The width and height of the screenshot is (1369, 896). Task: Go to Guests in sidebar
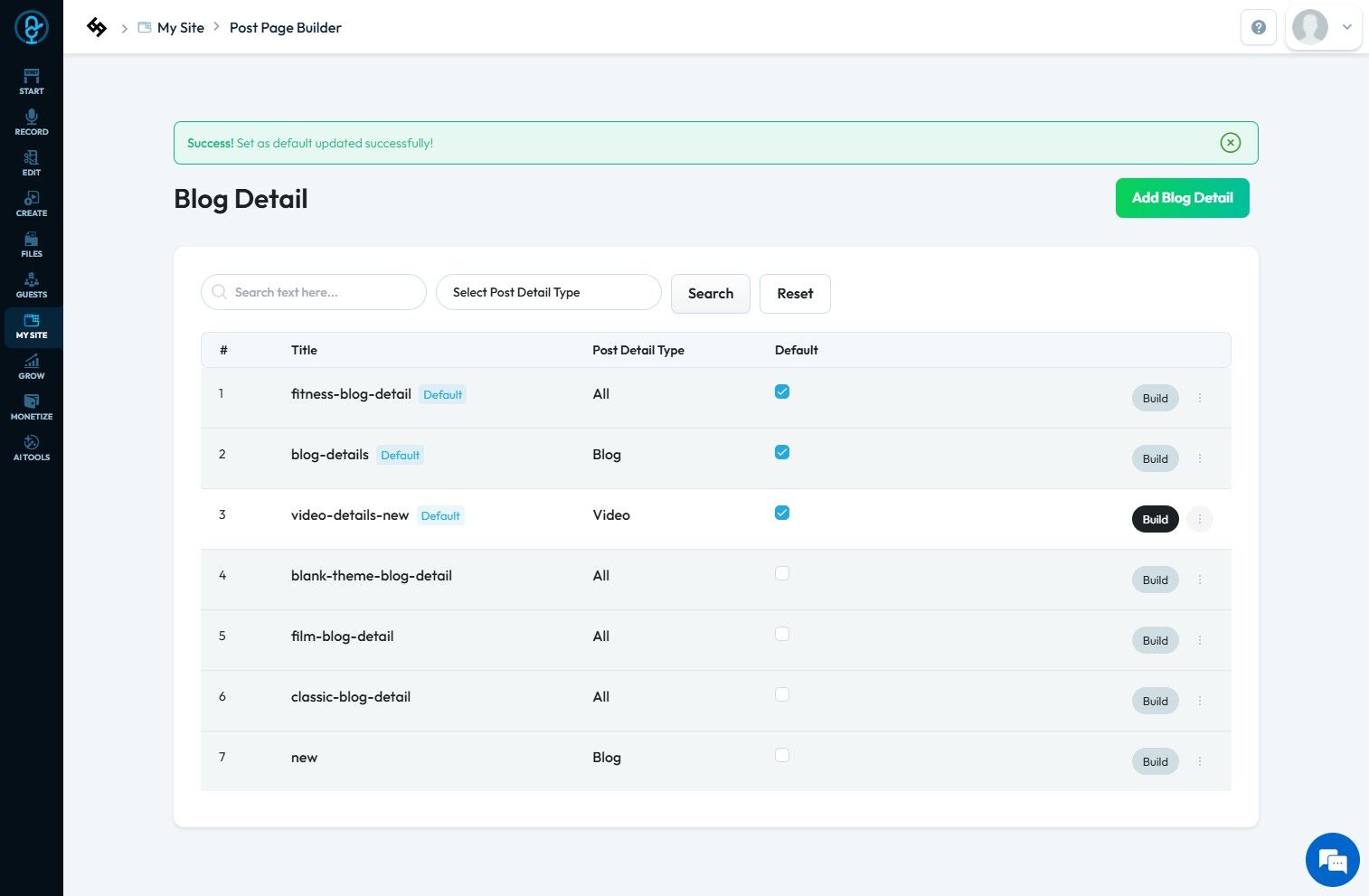coord(32,285)
